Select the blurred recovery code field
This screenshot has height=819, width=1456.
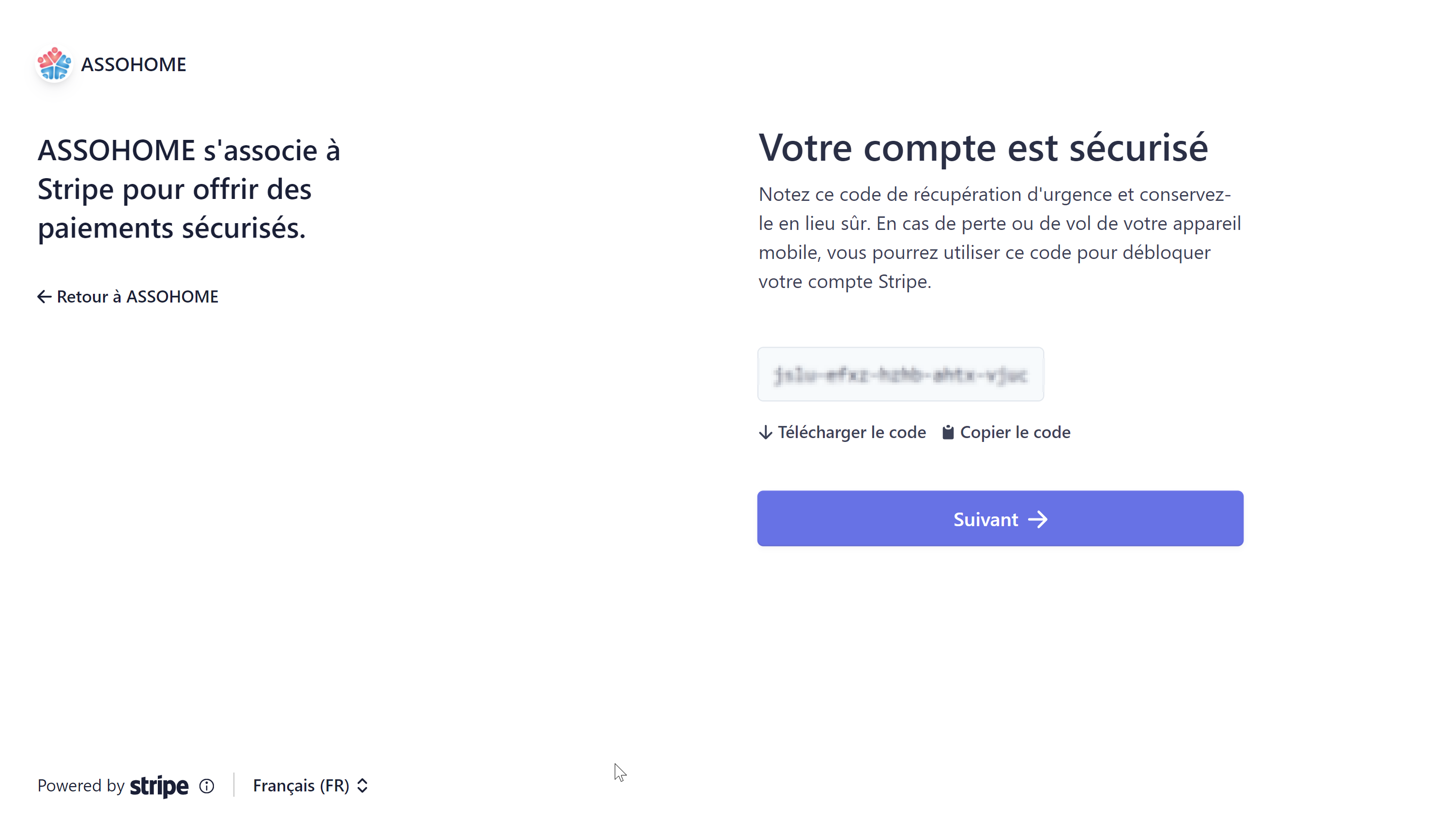[x=900, y=375]
